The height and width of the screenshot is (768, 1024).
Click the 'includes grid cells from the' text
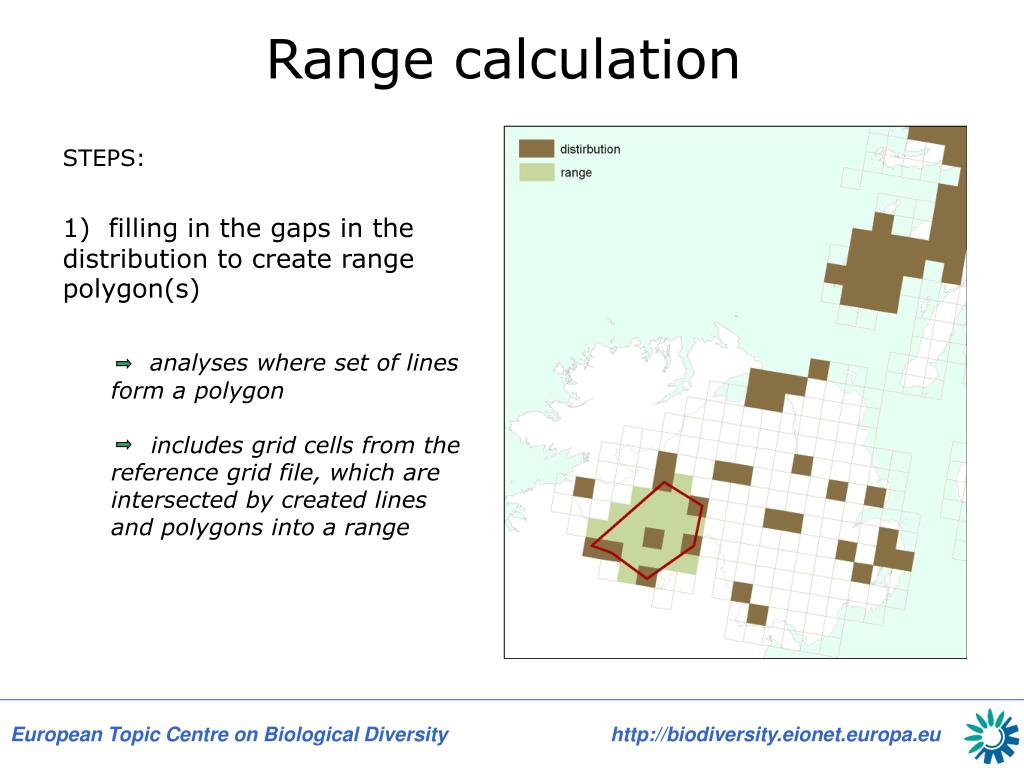305,445
